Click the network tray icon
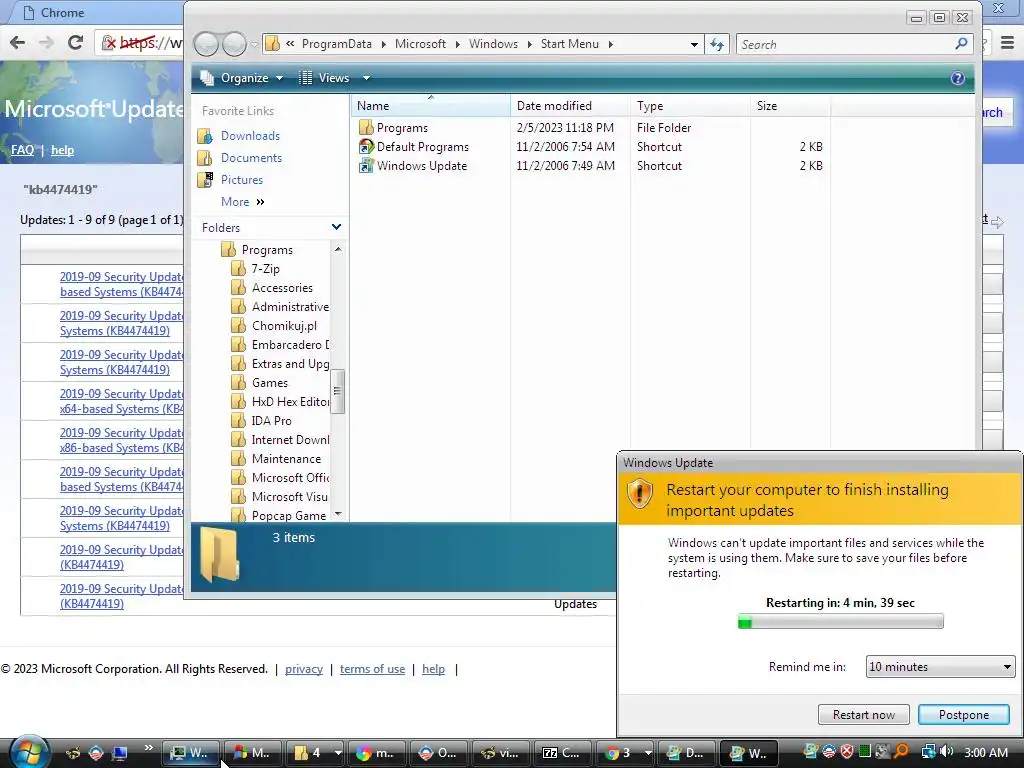This screenshot has width=1024, height=768. (x=928, y=752)
